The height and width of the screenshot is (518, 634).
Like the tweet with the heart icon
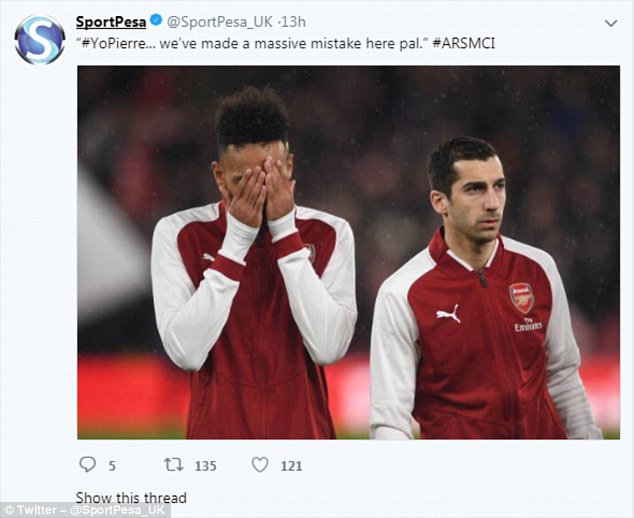260,465
